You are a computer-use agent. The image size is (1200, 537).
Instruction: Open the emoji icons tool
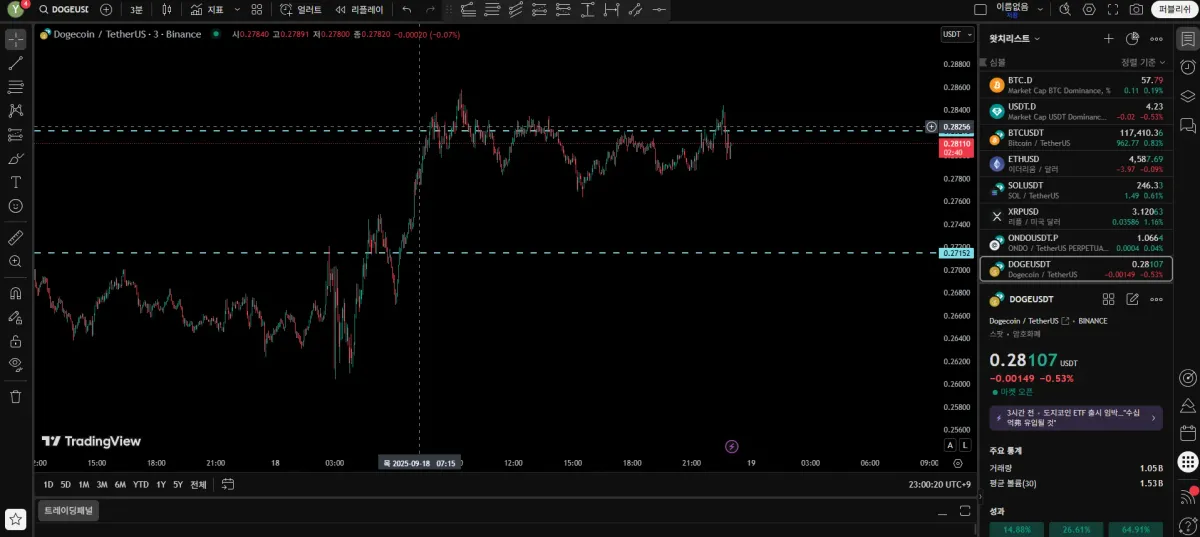pos(15,206)
